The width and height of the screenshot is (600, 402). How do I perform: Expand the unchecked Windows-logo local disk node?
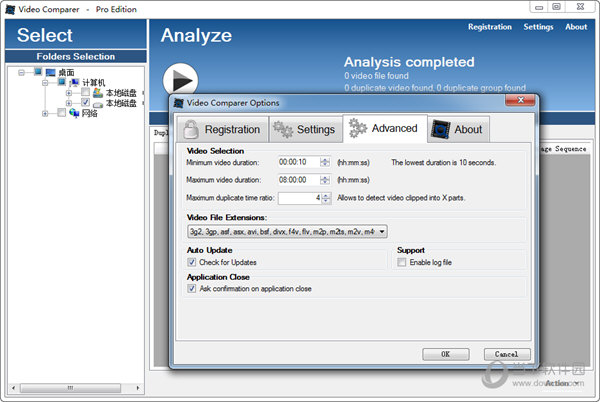tap(69, 93)
